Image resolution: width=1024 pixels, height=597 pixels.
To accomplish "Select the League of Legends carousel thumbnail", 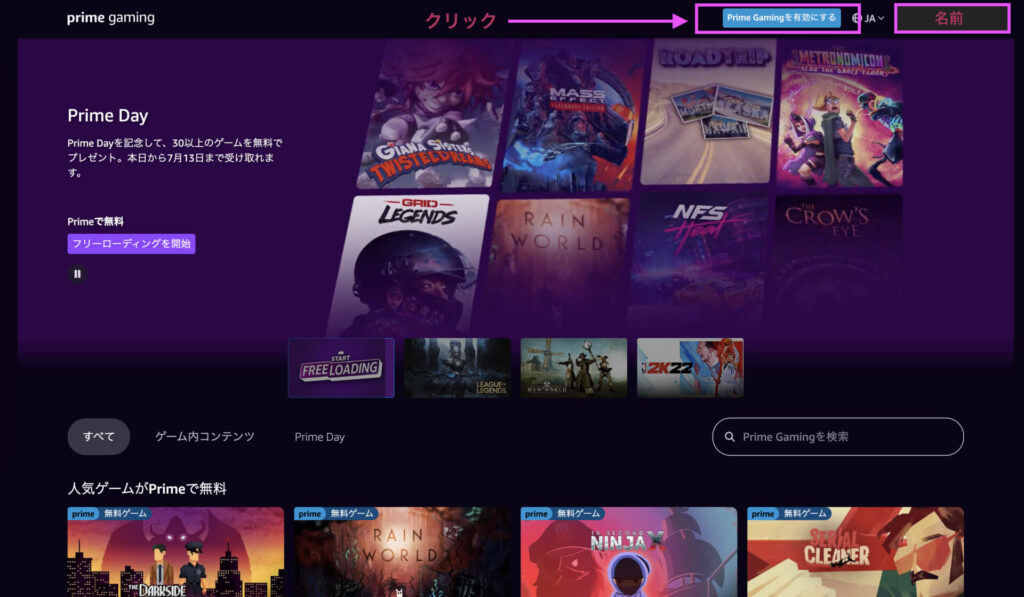I will click(x=457, y=368).
